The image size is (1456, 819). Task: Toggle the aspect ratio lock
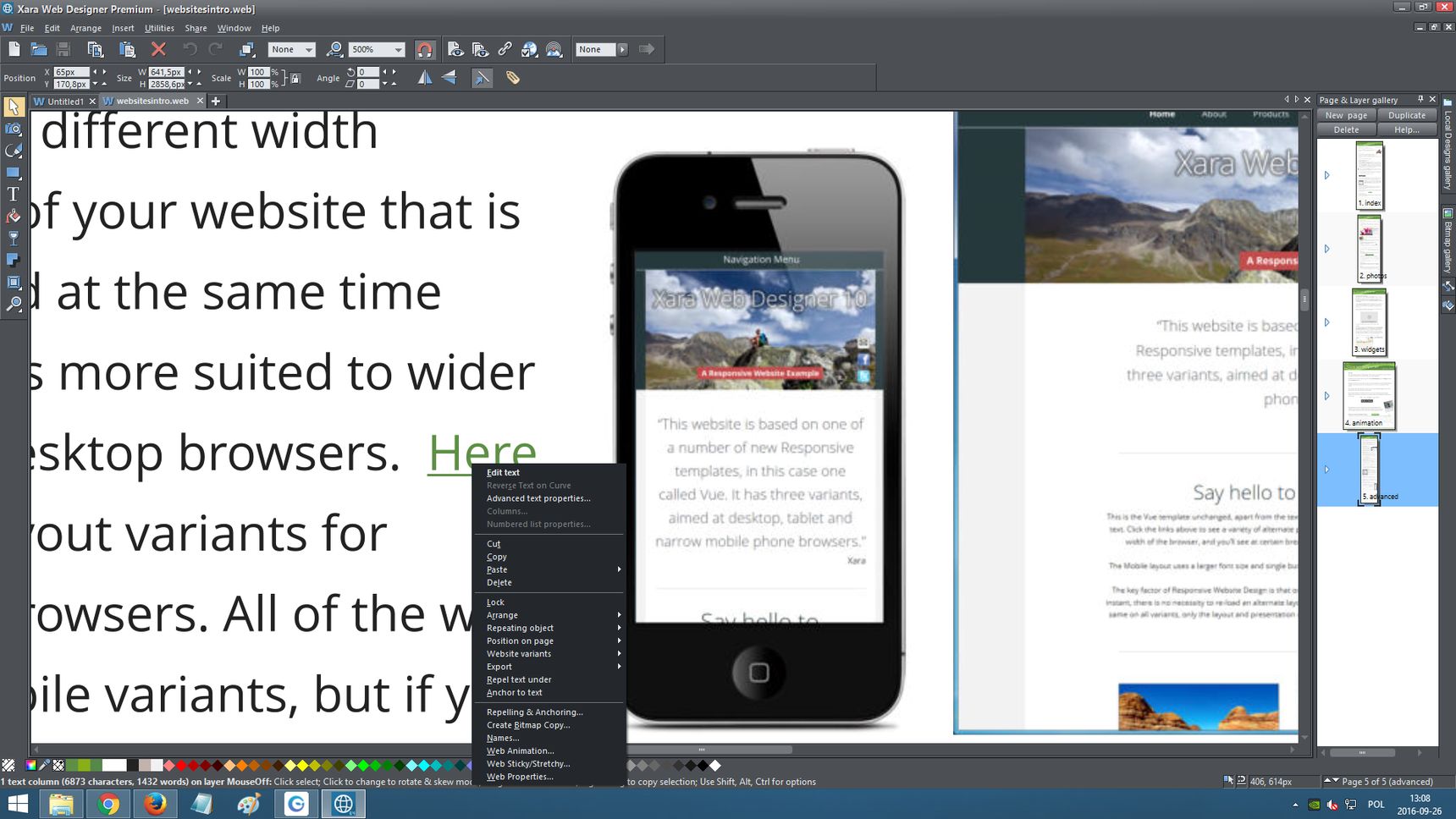pyautogui.click(x=295, y=78)
